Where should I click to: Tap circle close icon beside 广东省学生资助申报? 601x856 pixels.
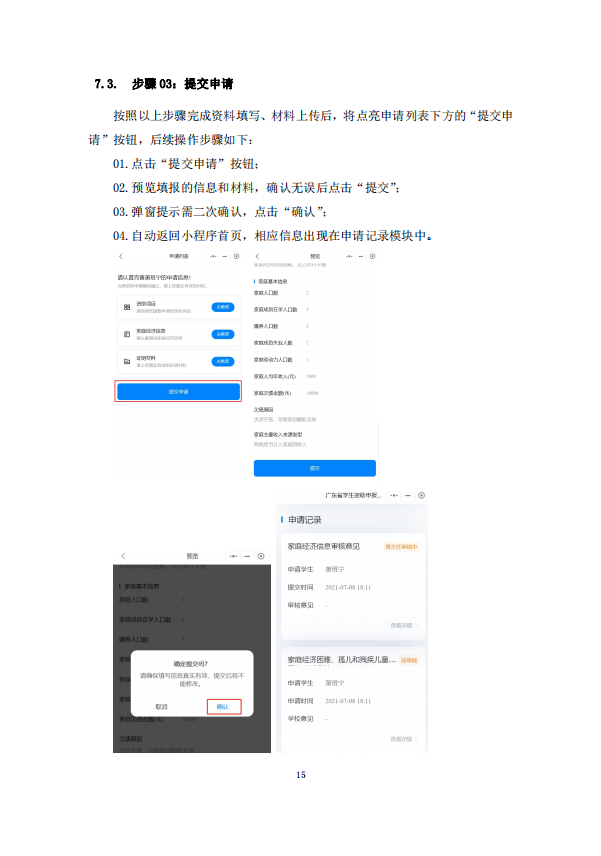pos(421,496)
